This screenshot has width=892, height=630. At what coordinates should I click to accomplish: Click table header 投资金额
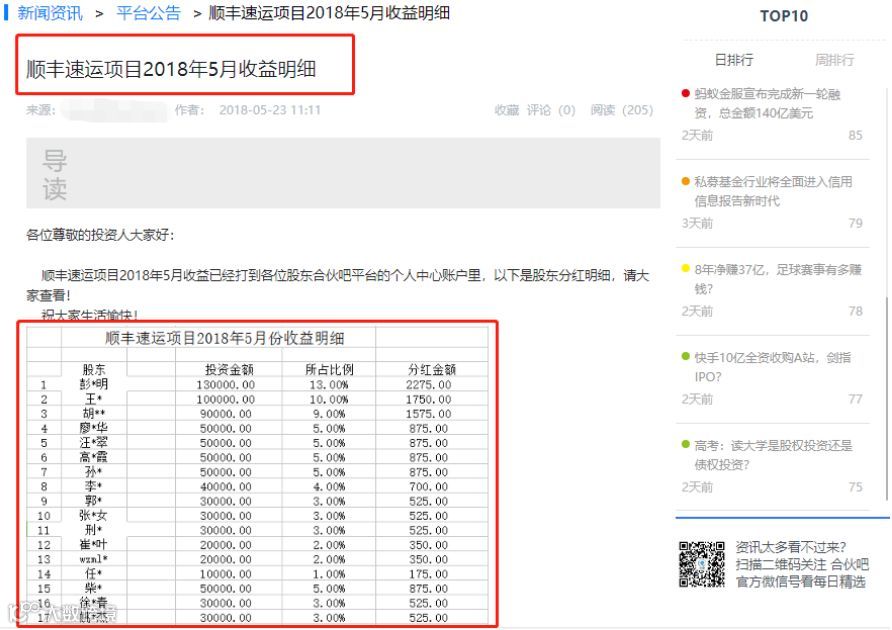(229, 369)
